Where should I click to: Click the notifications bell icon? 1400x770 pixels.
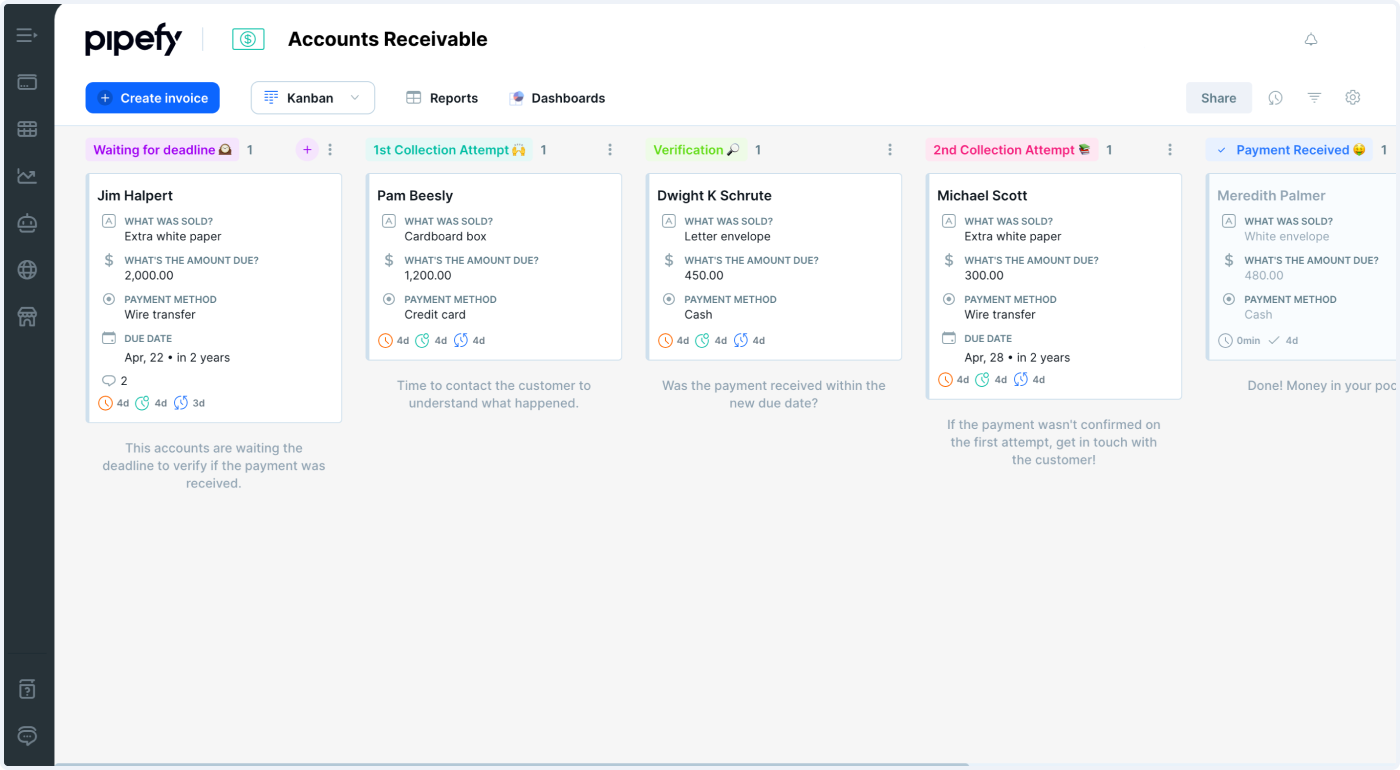click(x=1311, y=40)
